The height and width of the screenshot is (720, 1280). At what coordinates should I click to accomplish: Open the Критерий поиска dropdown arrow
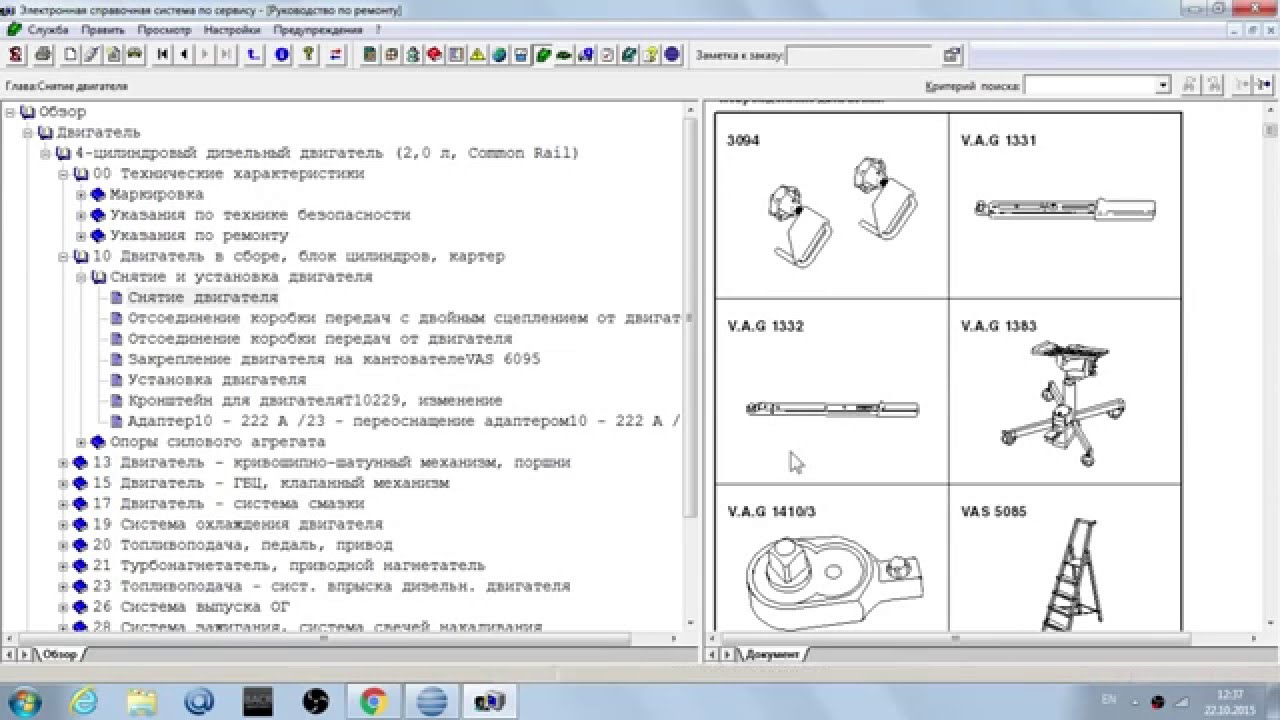point(1162,86)
